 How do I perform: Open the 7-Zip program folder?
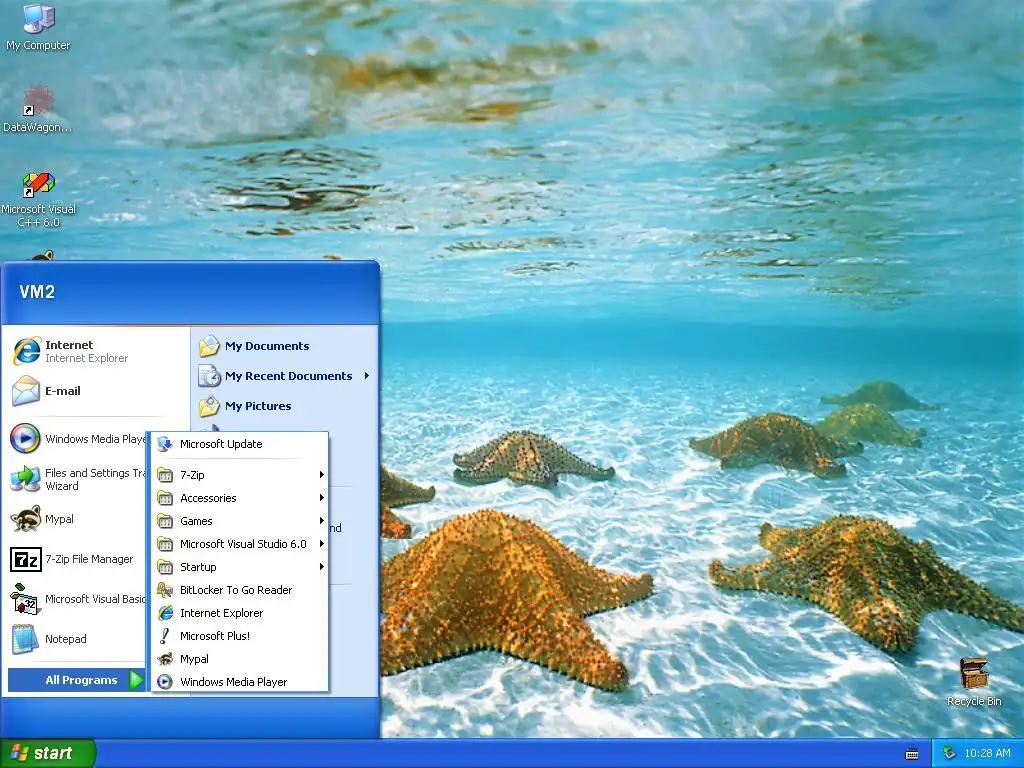pos(240,475)
